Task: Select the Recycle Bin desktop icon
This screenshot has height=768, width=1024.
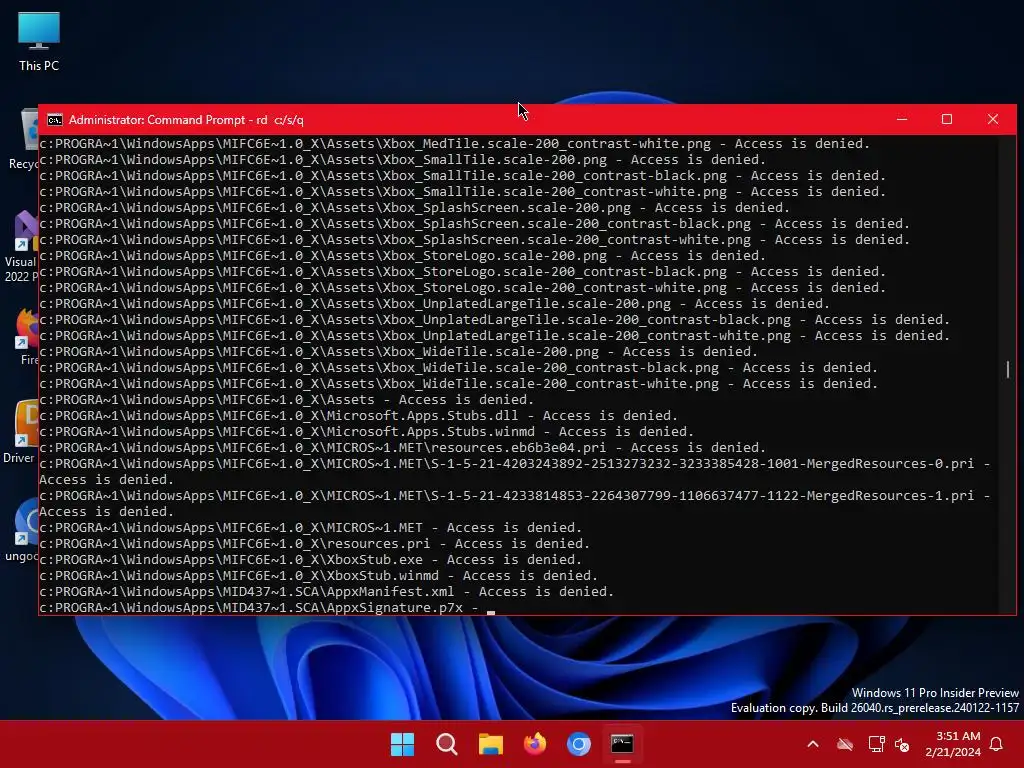Action: tap(25, 140)
